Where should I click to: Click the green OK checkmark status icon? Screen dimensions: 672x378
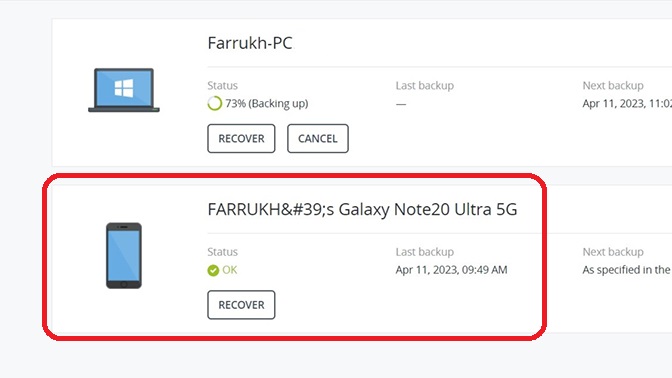tap(213, 270)
